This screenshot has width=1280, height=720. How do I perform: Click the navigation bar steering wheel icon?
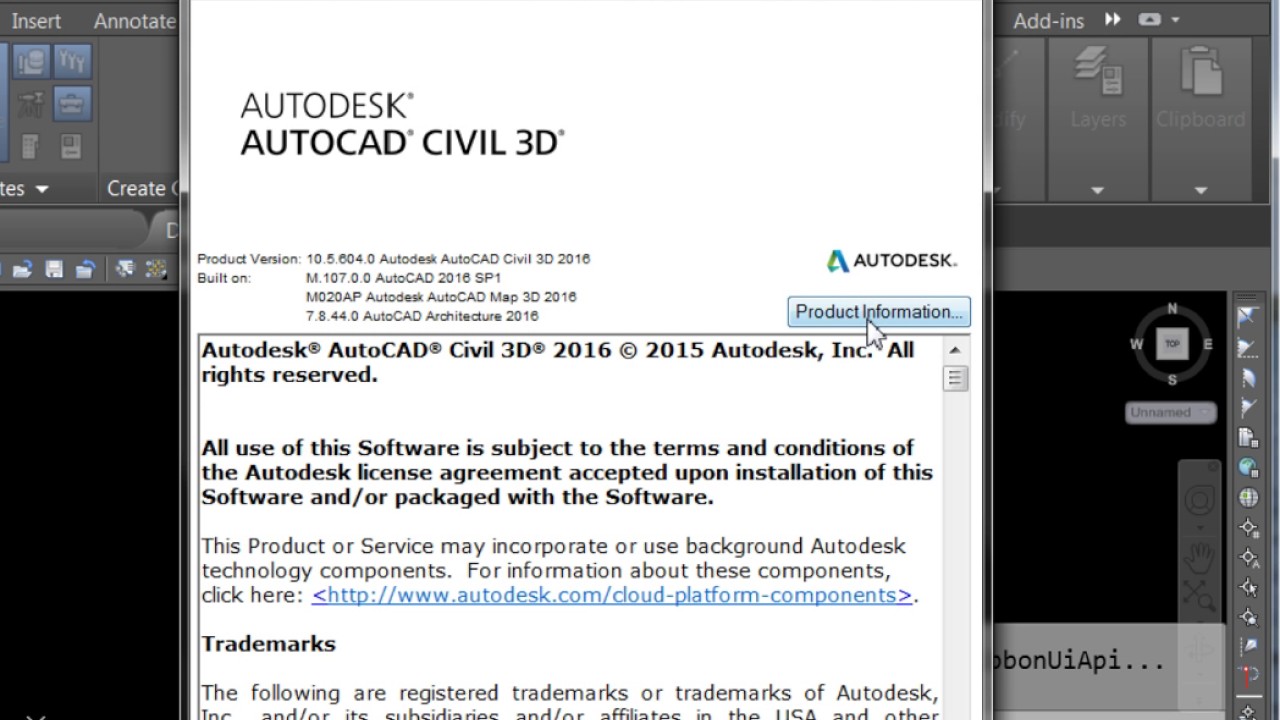[x=1199, y=500]
